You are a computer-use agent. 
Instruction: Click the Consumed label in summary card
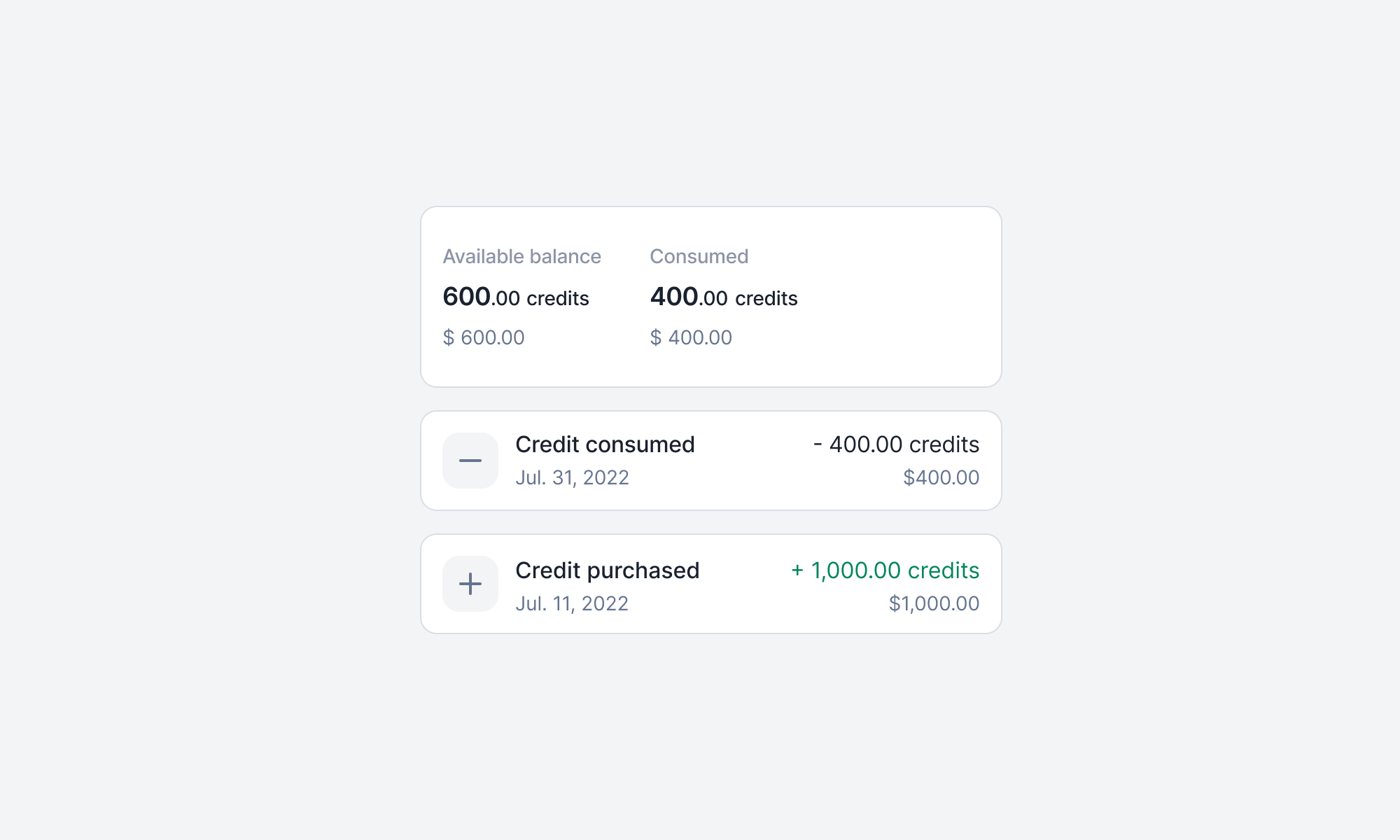pyautogui.click(x=699, y=256)
